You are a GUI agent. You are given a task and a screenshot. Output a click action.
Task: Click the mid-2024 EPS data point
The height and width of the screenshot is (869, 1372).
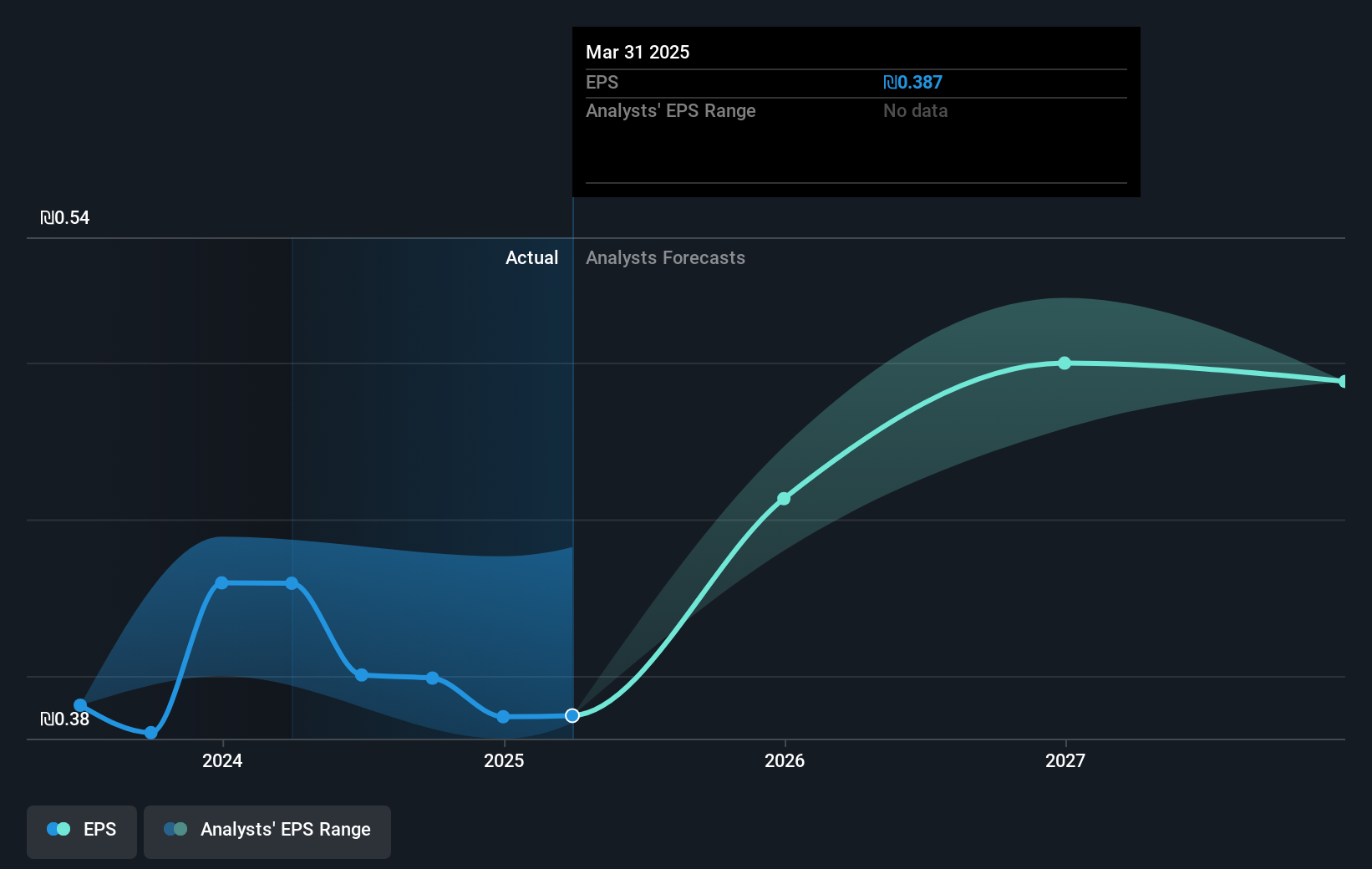pyautogui.click(x=362, y=674)
